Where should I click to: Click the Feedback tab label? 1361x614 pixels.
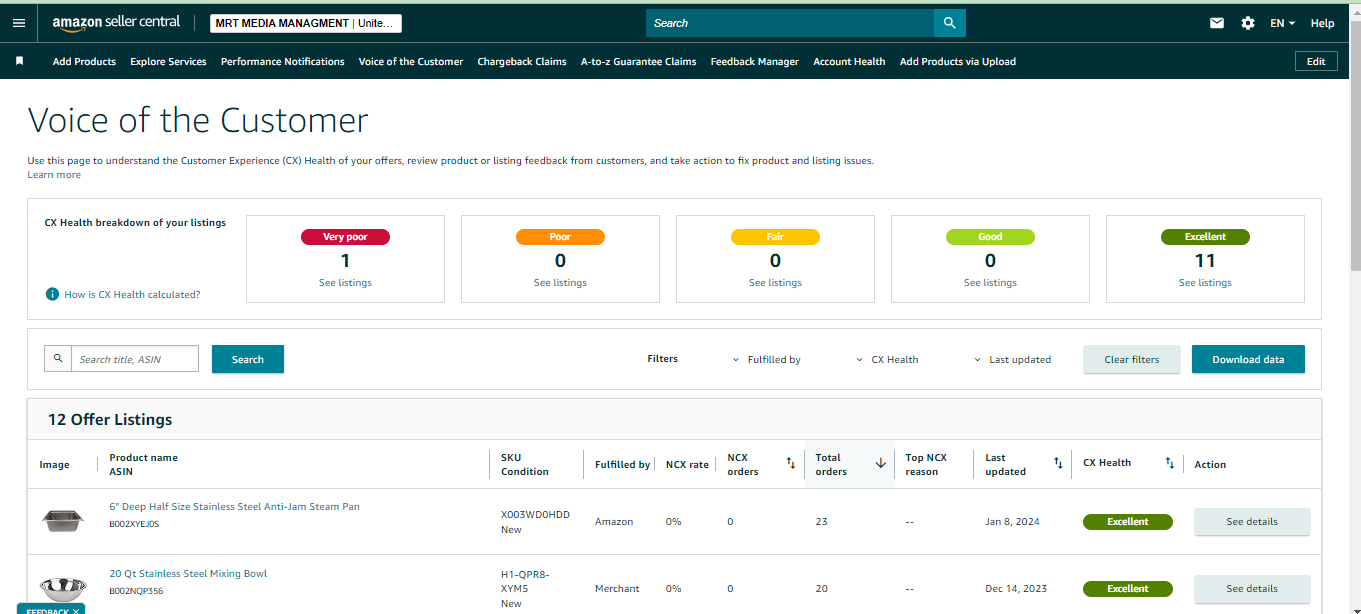(x=47, y=611)
